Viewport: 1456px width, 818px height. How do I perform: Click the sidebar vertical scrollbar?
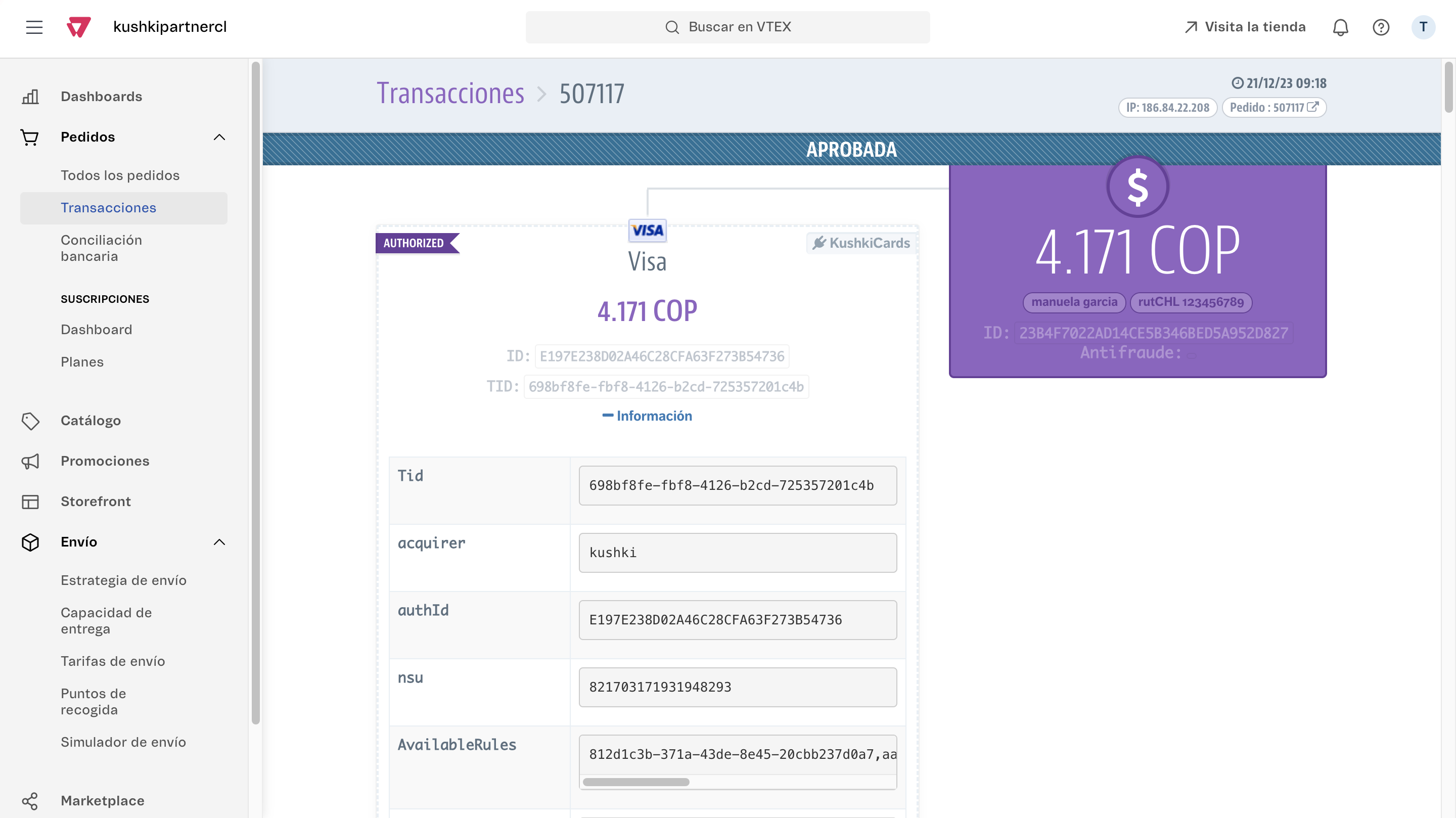tap(255, 392)
